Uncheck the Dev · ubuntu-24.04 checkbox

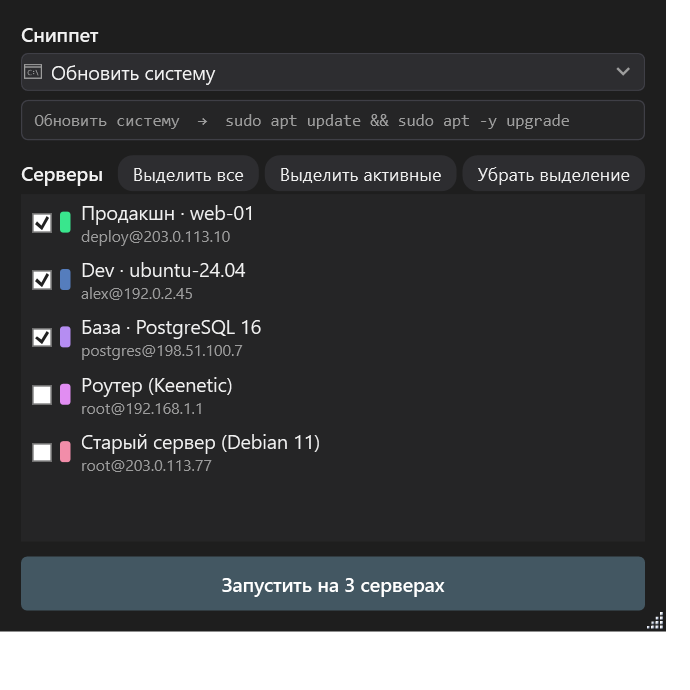tap(42, 280)
